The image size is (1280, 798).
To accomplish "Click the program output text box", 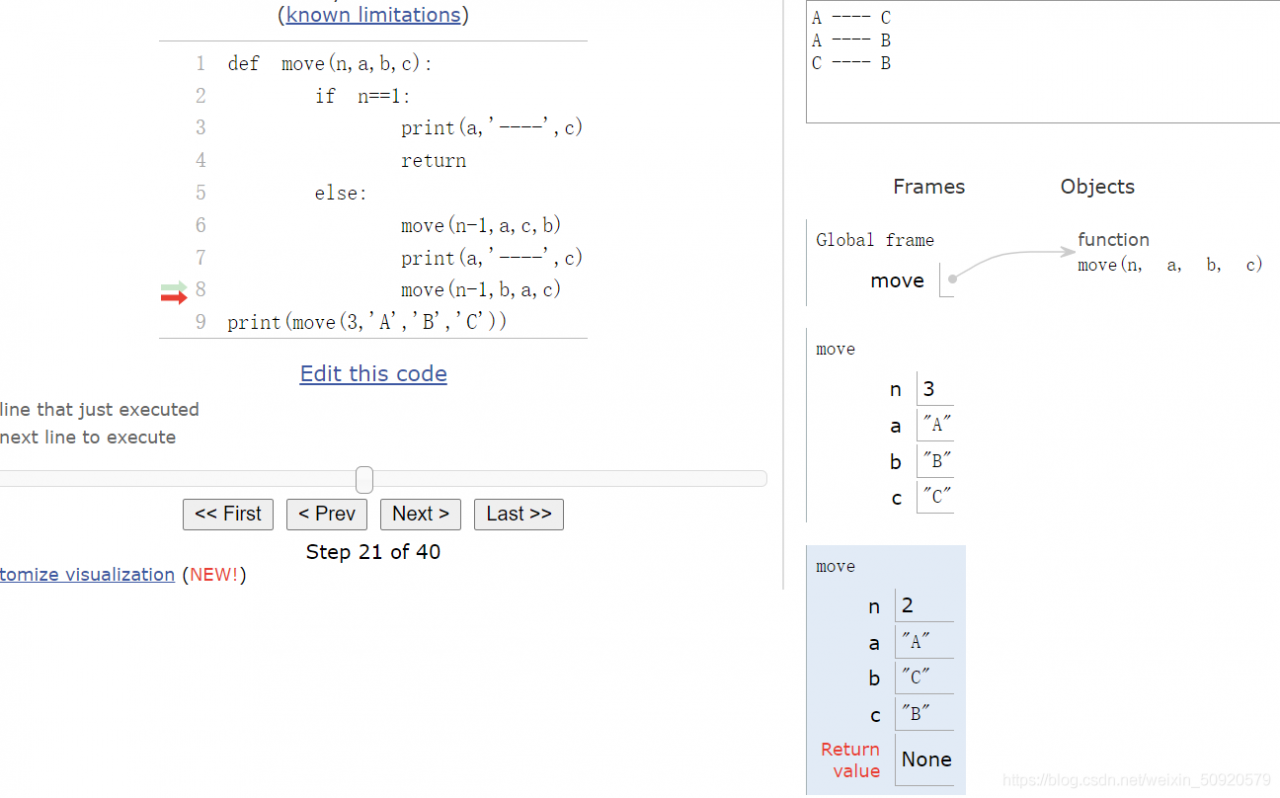I will (x=1043, y=61).
